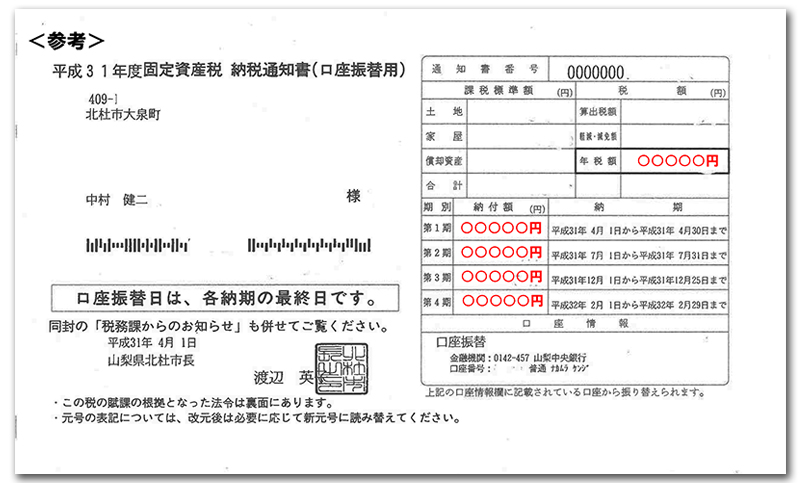Click the notice number 0000000
The height and width of the screenshot is (483, 800).
click(596, 72)
